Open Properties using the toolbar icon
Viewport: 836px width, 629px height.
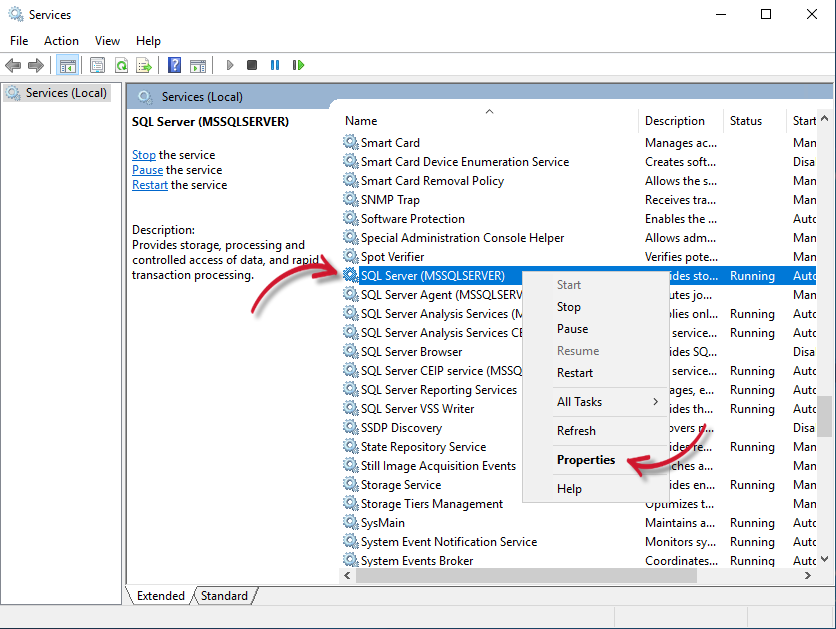(95, 64)
